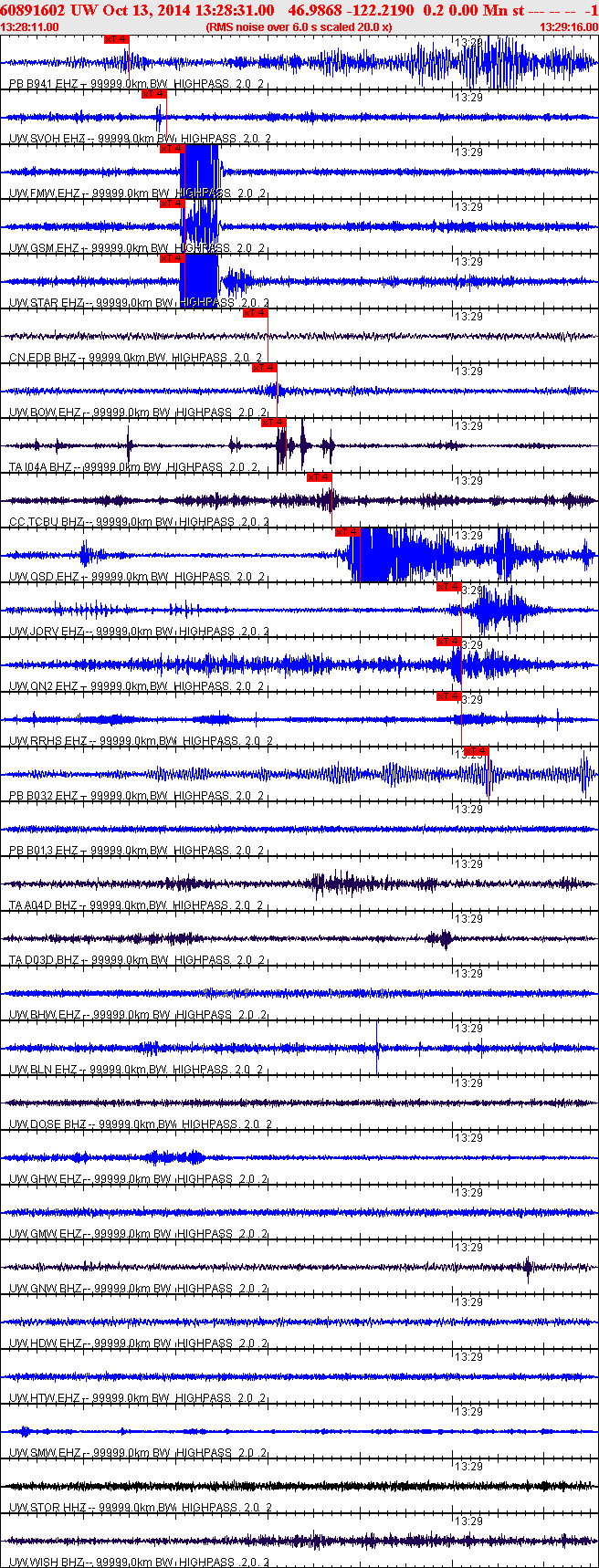Click the latitude 46.9868 in header

(x=315, y=10)
